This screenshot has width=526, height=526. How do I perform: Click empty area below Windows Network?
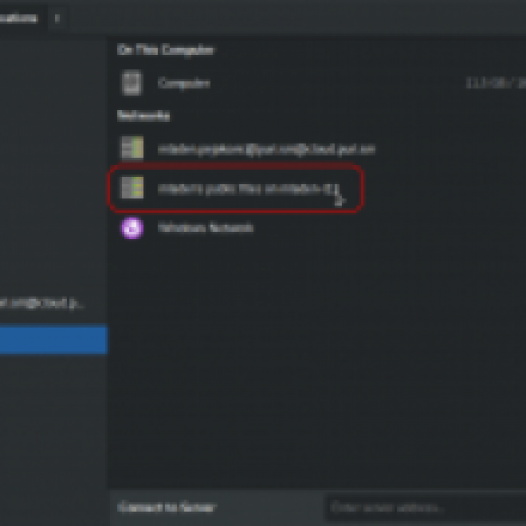coord(317,362)
